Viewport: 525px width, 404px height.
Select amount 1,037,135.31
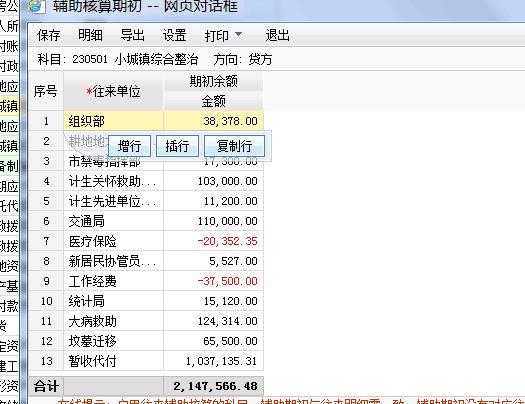tap(213, 361)
